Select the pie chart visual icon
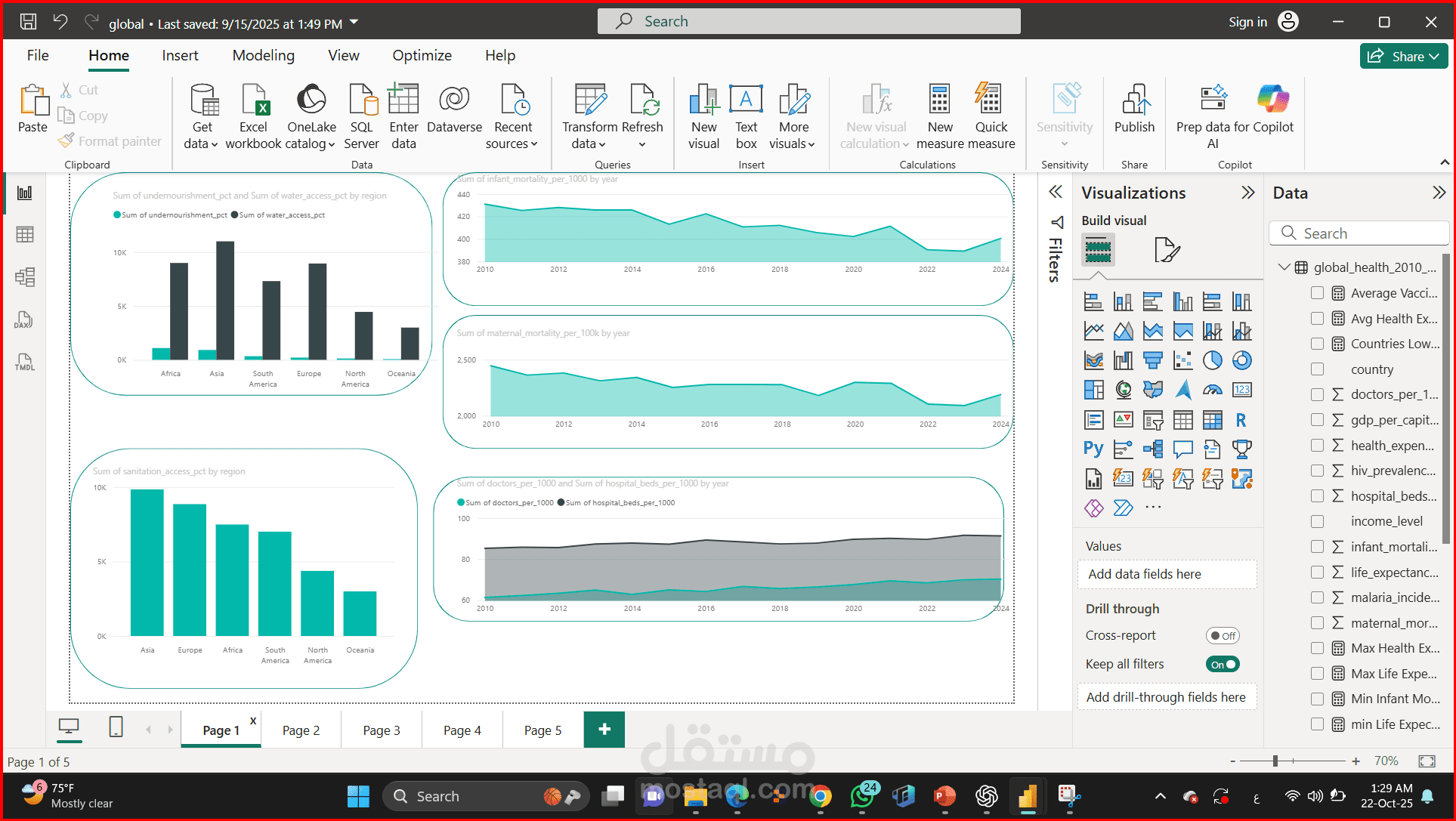1456x821 pixels. 1213,360
